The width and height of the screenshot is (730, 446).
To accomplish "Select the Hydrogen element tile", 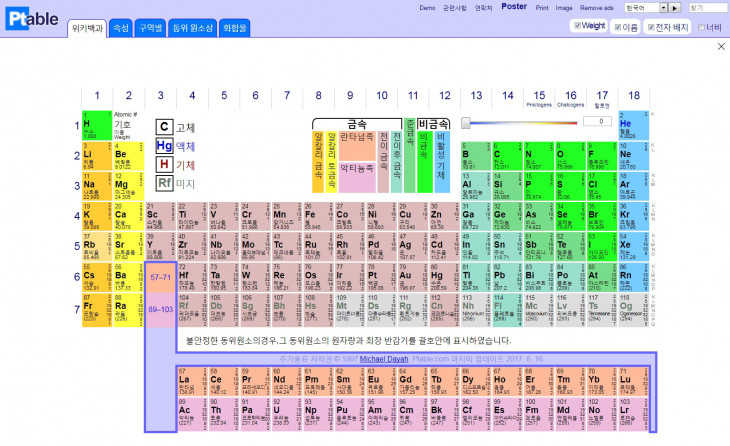I will (x=96, y=126).
